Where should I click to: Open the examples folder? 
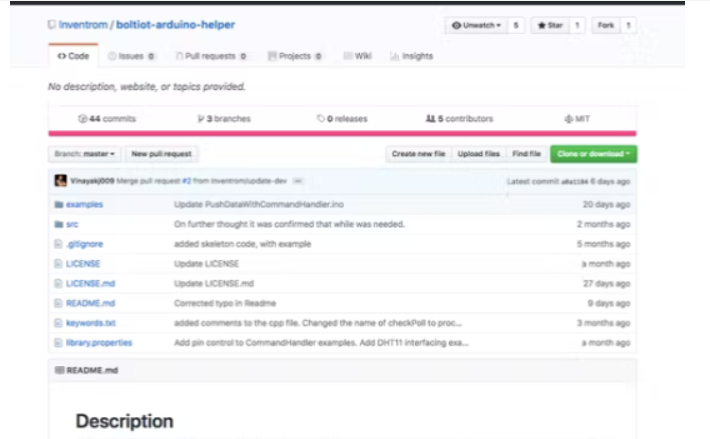pos(85,205)
